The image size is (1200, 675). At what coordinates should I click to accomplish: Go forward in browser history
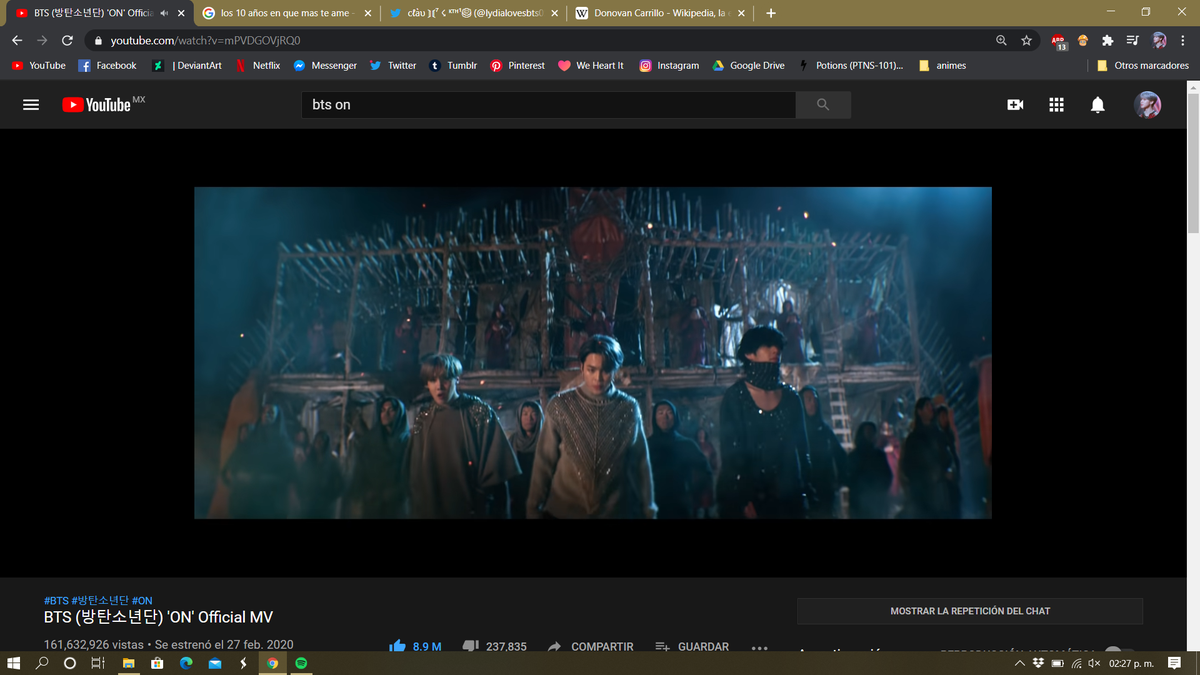click(42, 40)
